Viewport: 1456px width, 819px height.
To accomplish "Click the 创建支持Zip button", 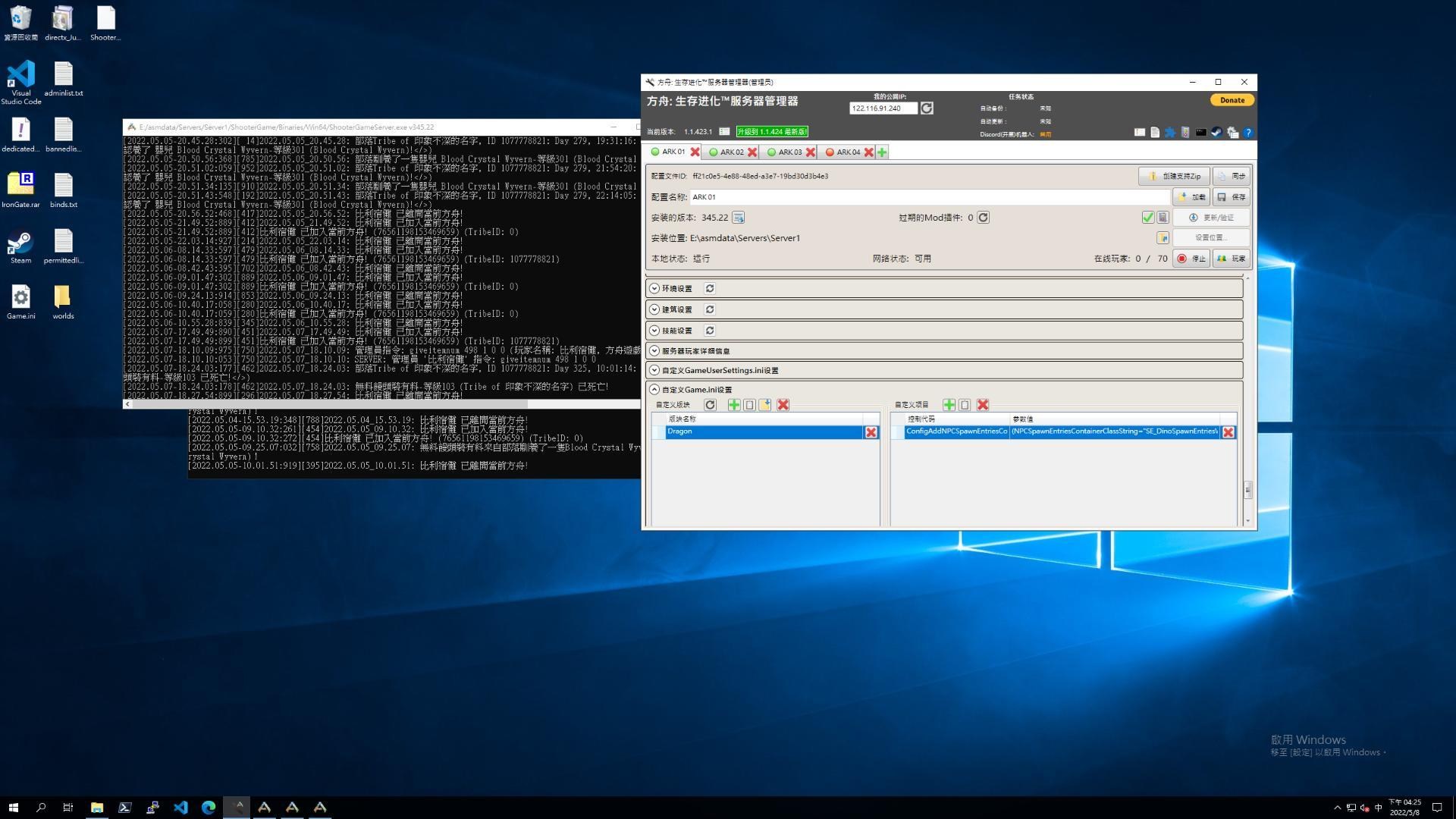I will pos(1174,176).
